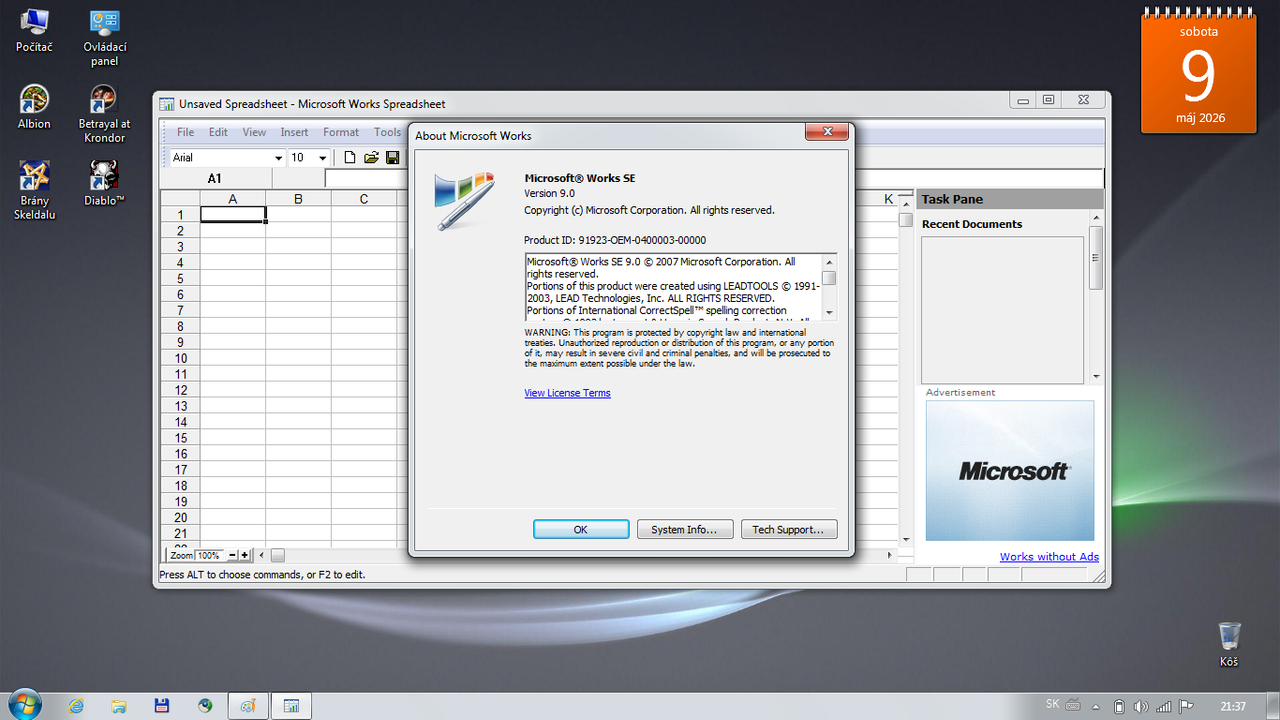Click the zoom in plus button
Viewport: 1280px width, 720px height.
pyautogui.click(x=245, y=555)
